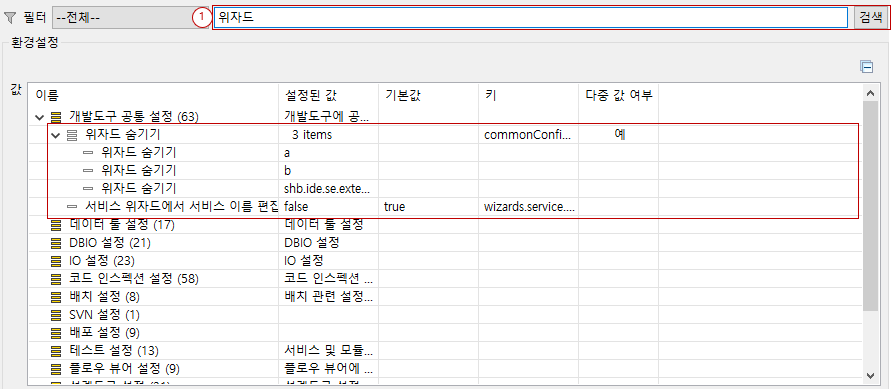Click the wizards.service... key cell
This screenshot has width=891, height=389.
coord(528,207)
